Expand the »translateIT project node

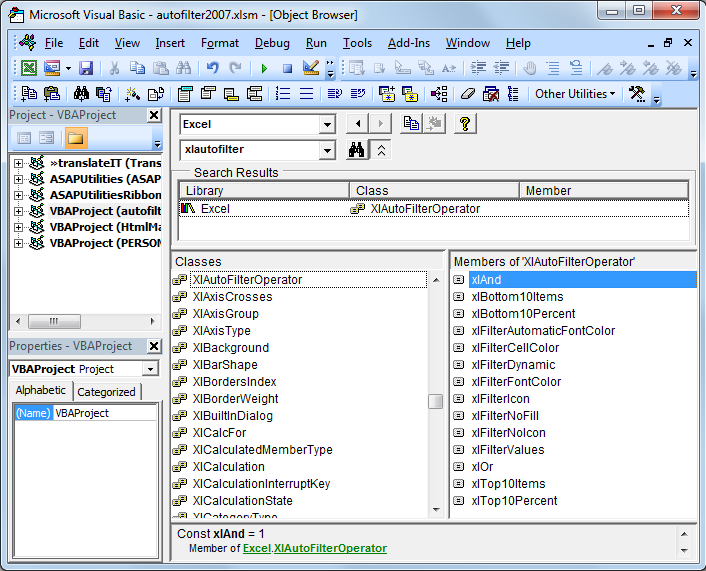(18, 163)
